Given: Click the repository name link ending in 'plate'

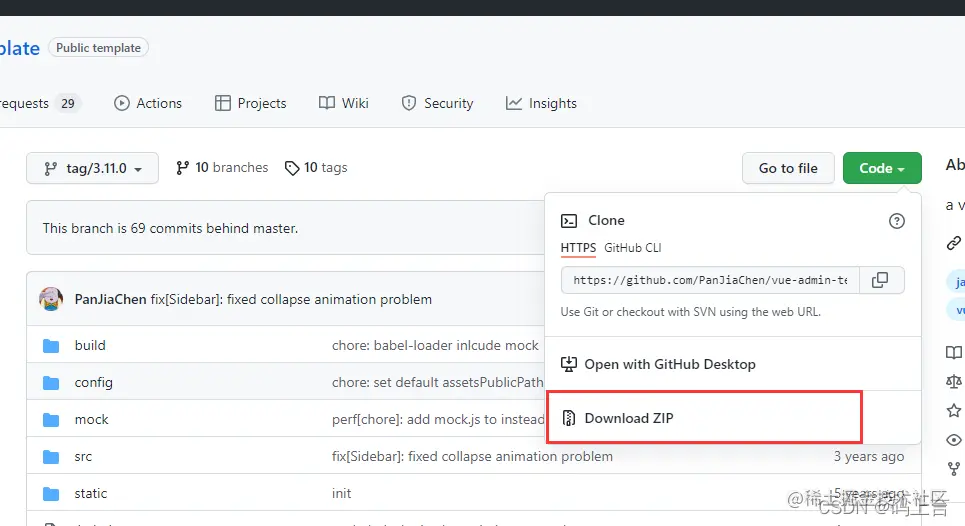Looking at the screenshot, I should pos(20,48).
